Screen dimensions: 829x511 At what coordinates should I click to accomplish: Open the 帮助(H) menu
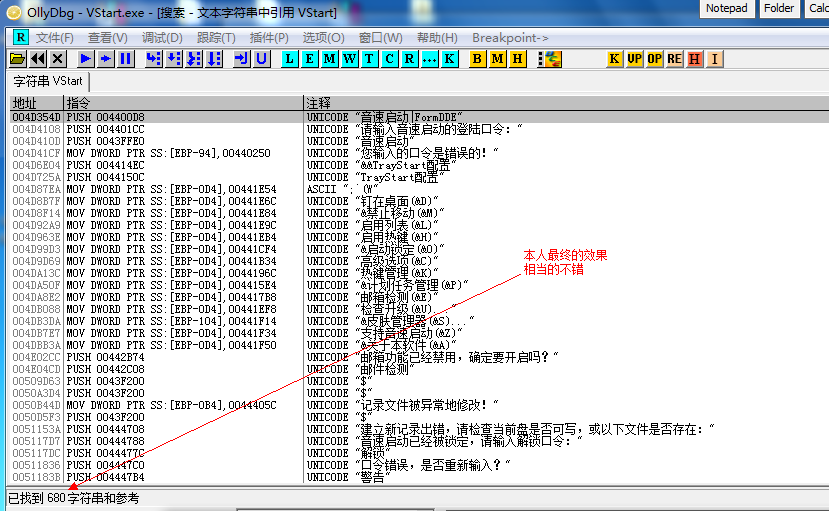[437, 38]
